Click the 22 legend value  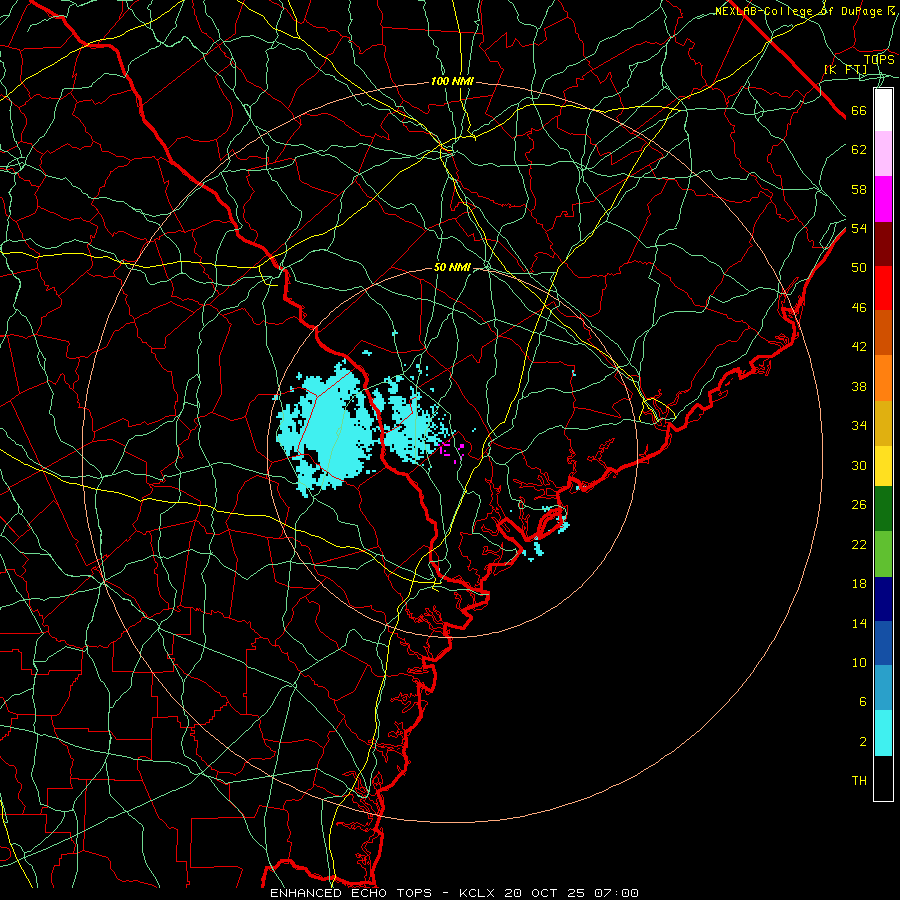[x=859, y=544]
